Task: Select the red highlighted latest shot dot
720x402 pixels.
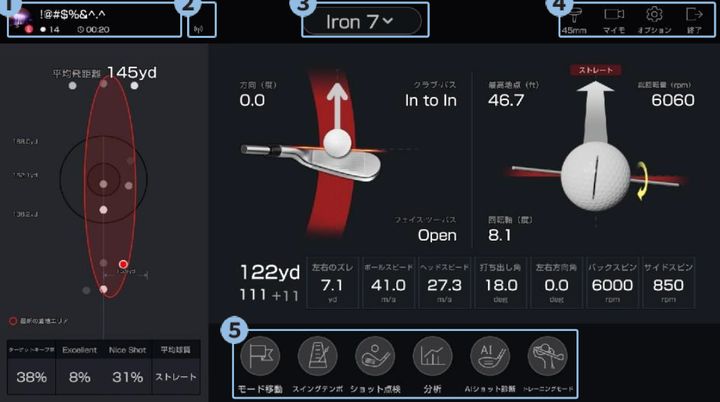Action: (123, 265)
